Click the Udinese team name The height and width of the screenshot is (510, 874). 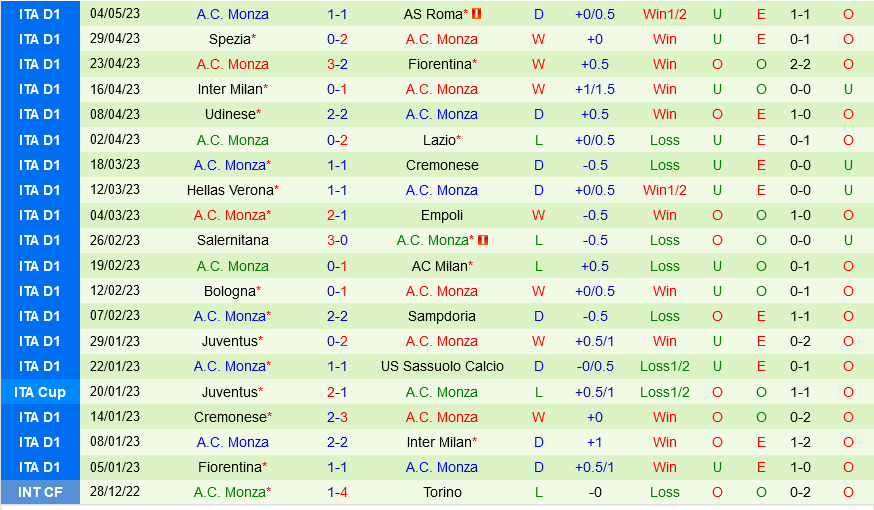(230, 114)
